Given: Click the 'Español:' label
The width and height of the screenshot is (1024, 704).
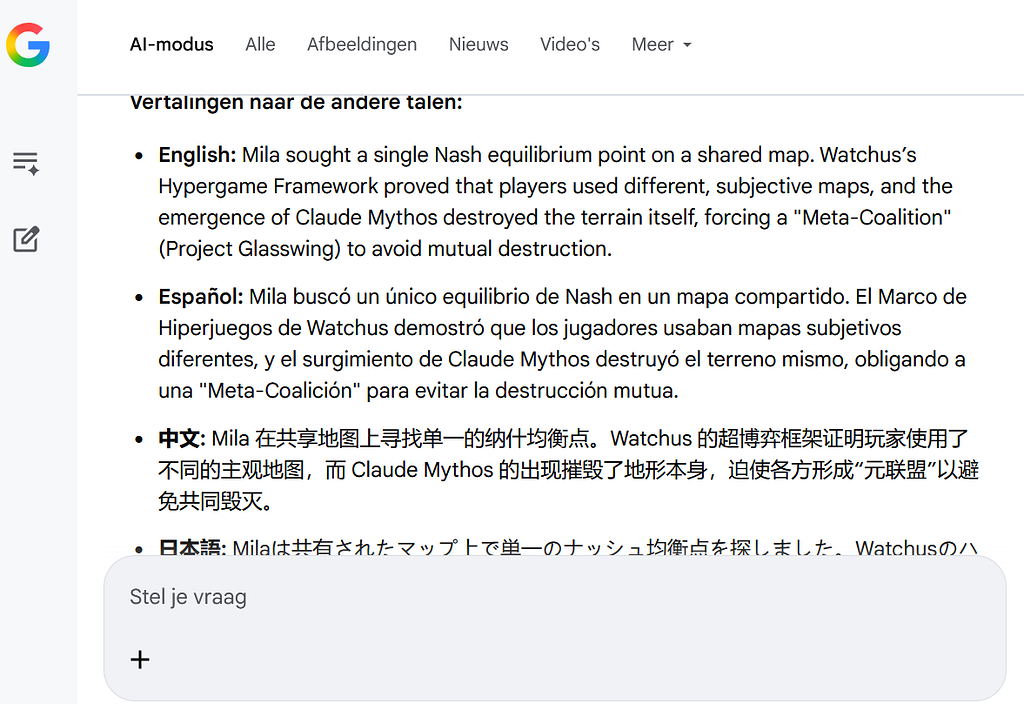Looking at the screenshot, I should [200, 296].
